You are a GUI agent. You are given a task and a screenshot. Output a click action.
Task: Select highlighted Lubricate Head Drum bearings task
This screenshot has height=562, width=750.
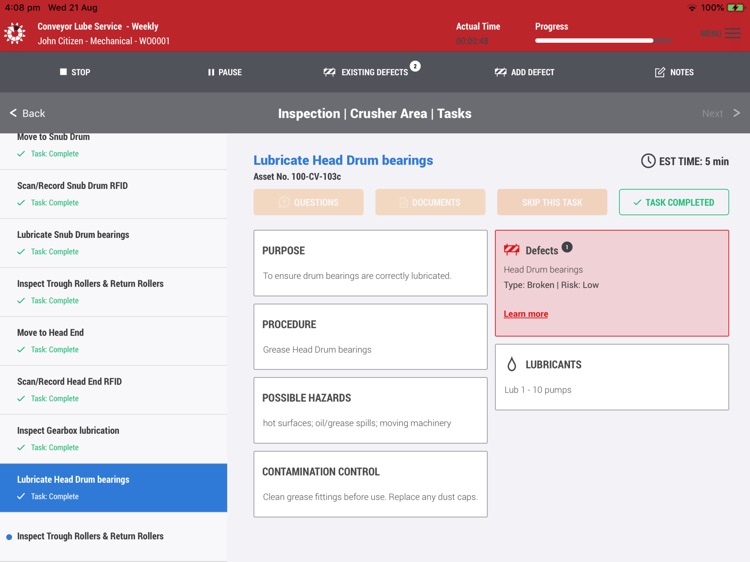113,488
